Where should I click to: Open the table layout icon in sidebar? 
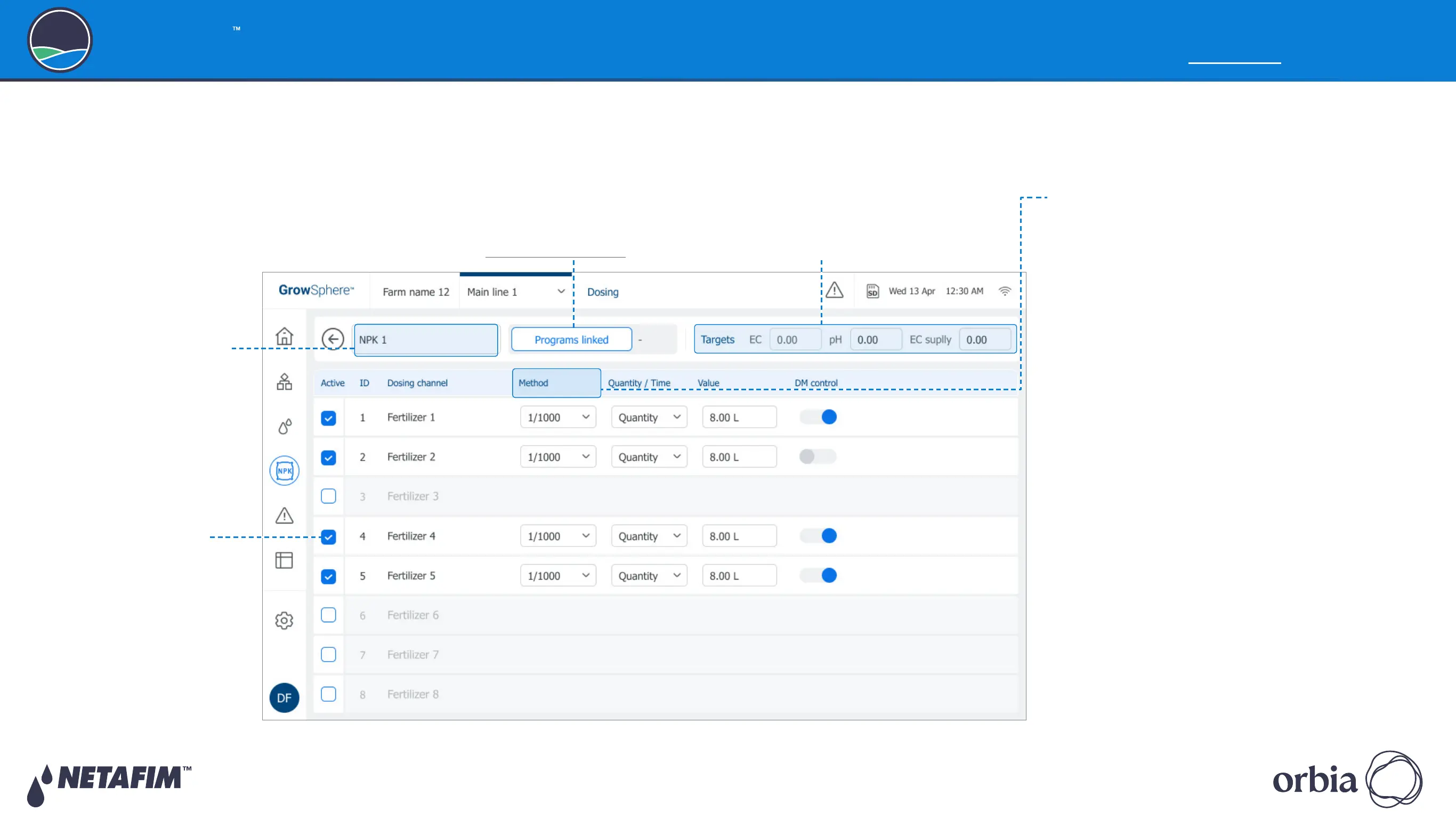pyautogui.click(x=284, y=560)
